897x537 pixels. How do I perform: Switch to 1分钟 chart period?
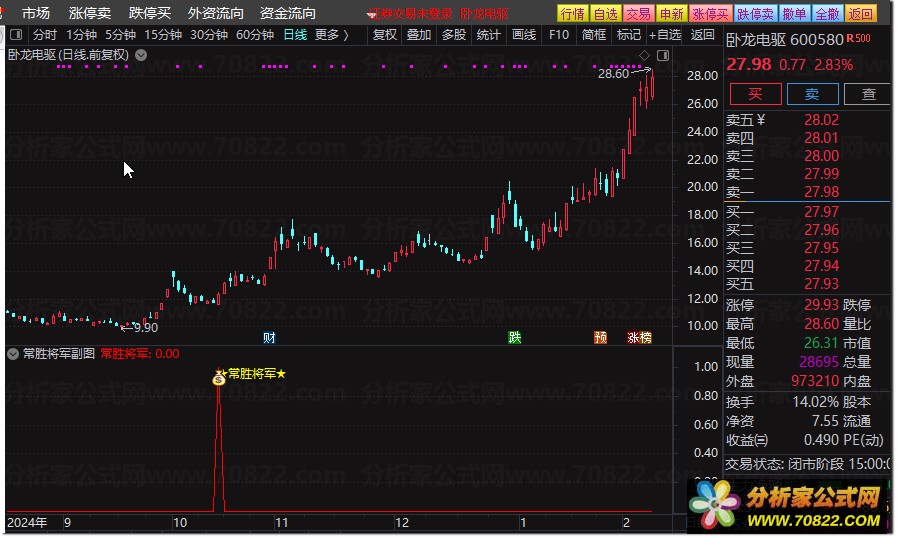(81, 35)
